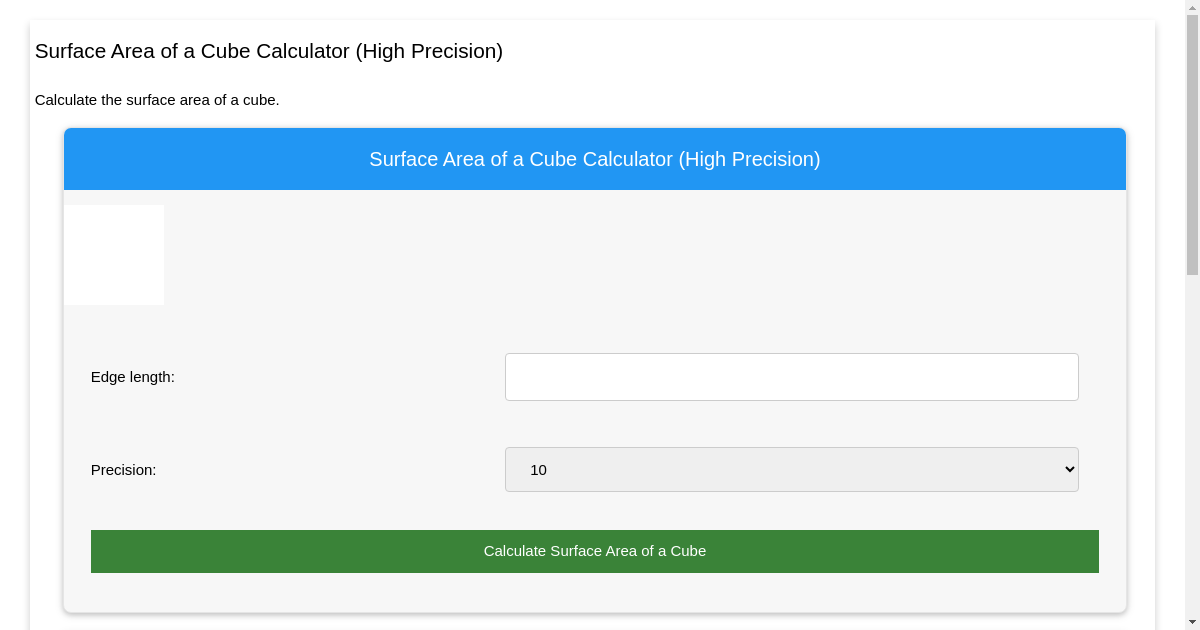Click the description text below the title
The height and width of the screenshot is (630, 1200).
point(157,100)
